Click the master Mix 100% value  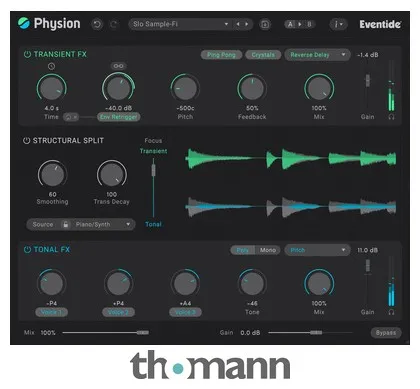coord(48,333)
